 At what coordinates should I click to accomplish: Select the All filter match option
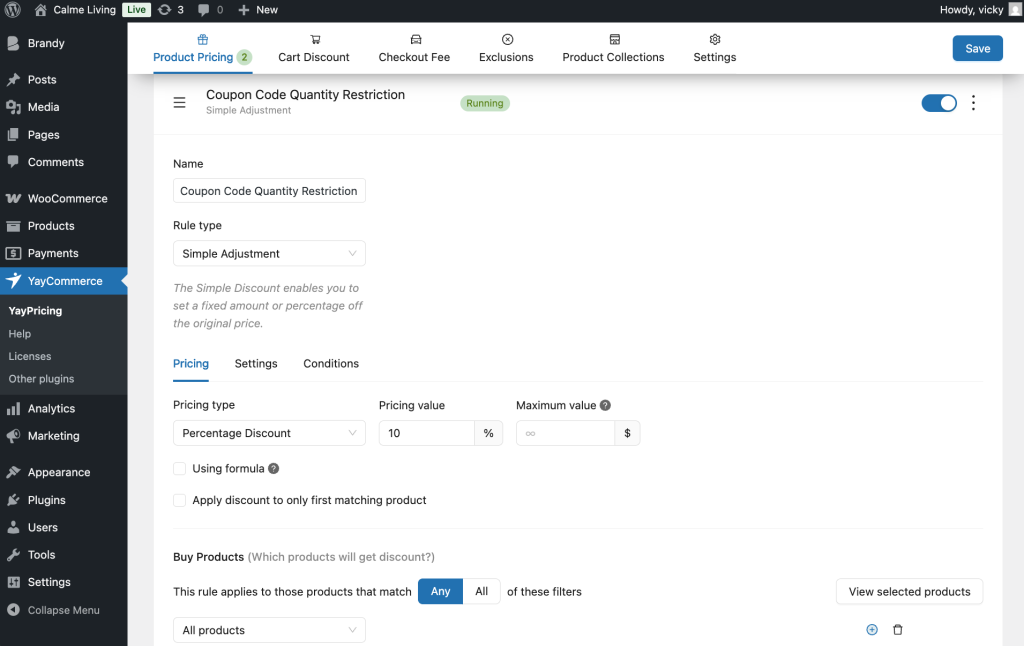[481, 591]
